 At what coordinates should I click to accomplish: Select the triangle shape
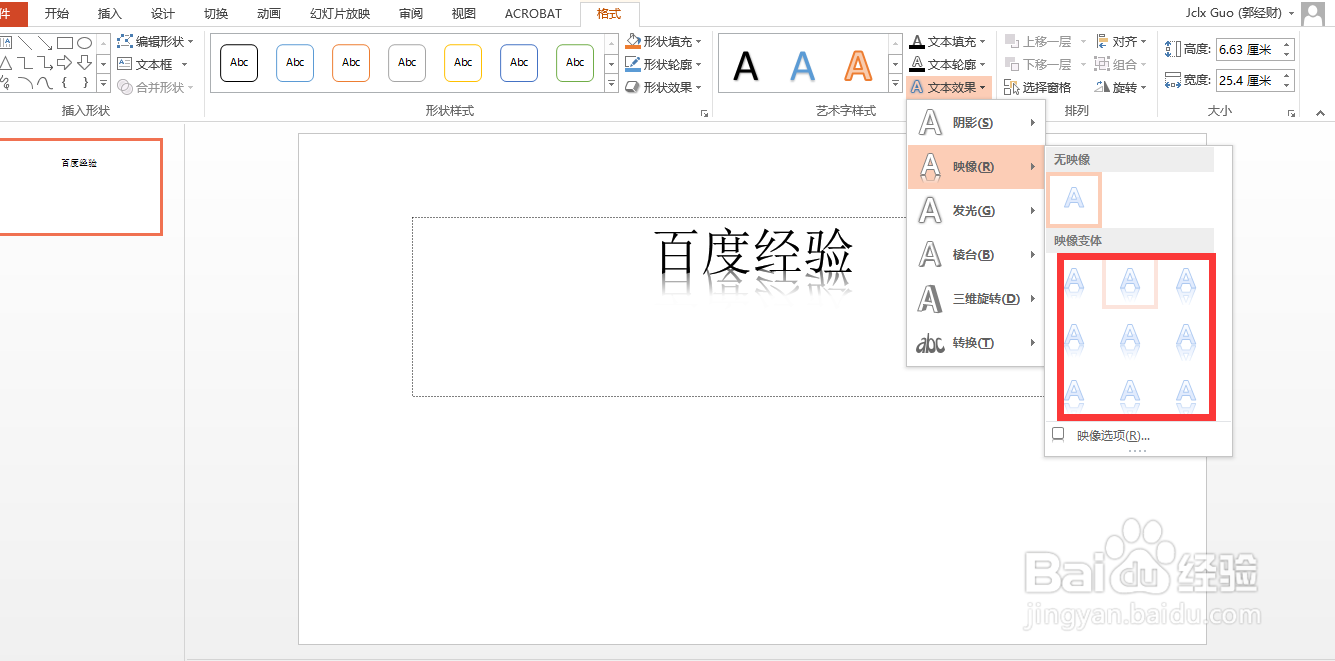coord(5,63)
